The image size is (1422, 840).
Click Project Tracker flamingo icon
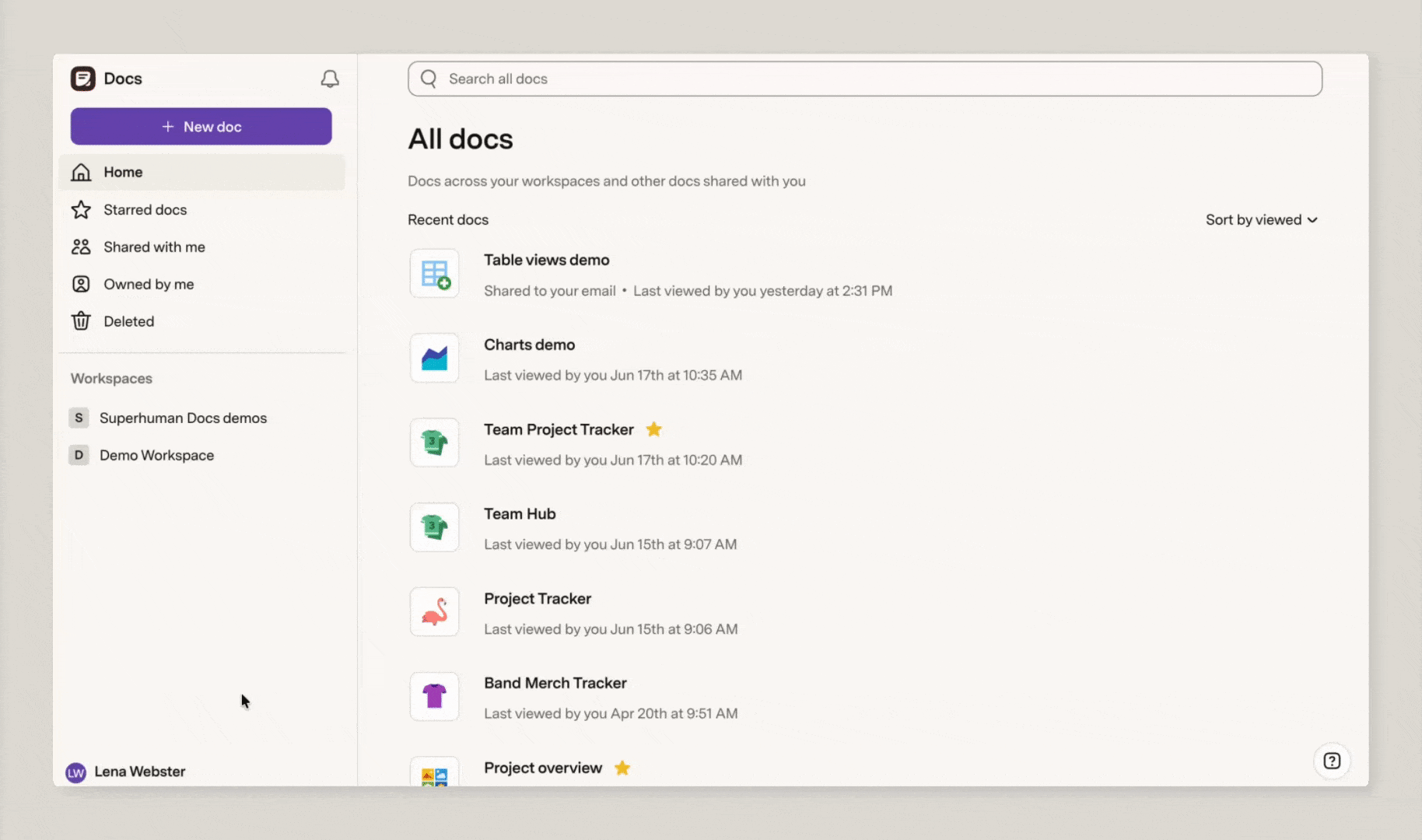point(435,612)
